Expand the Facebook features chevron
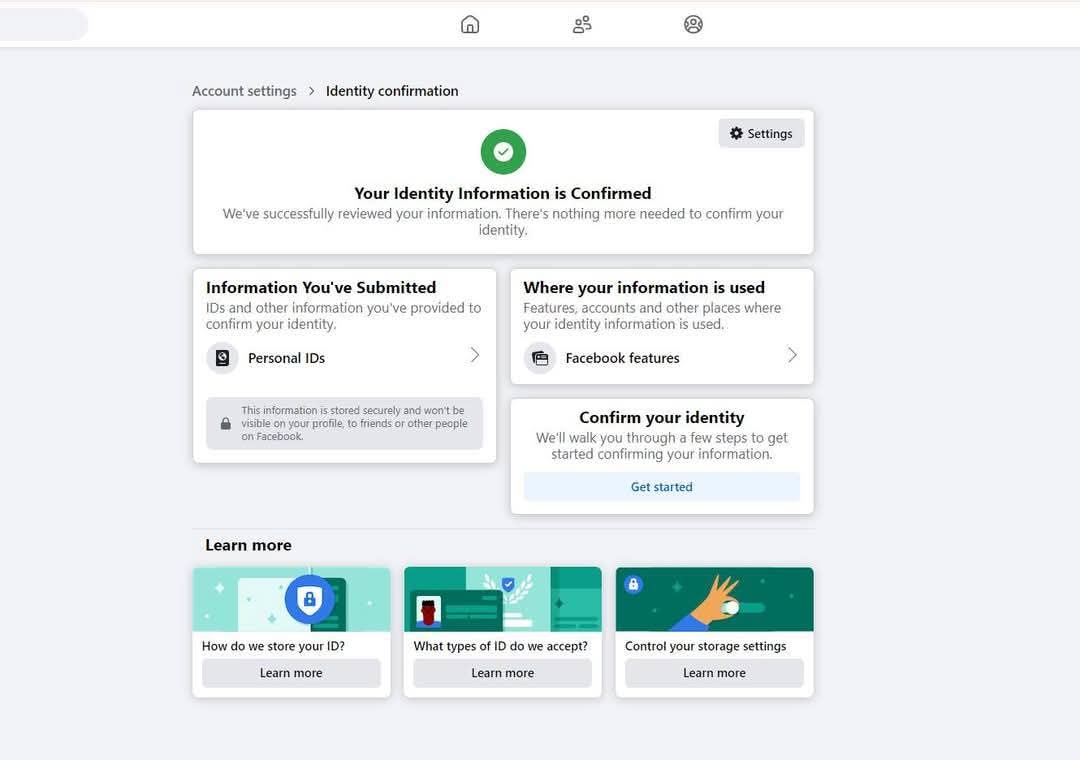1080x760 pixels. (792, 356)
